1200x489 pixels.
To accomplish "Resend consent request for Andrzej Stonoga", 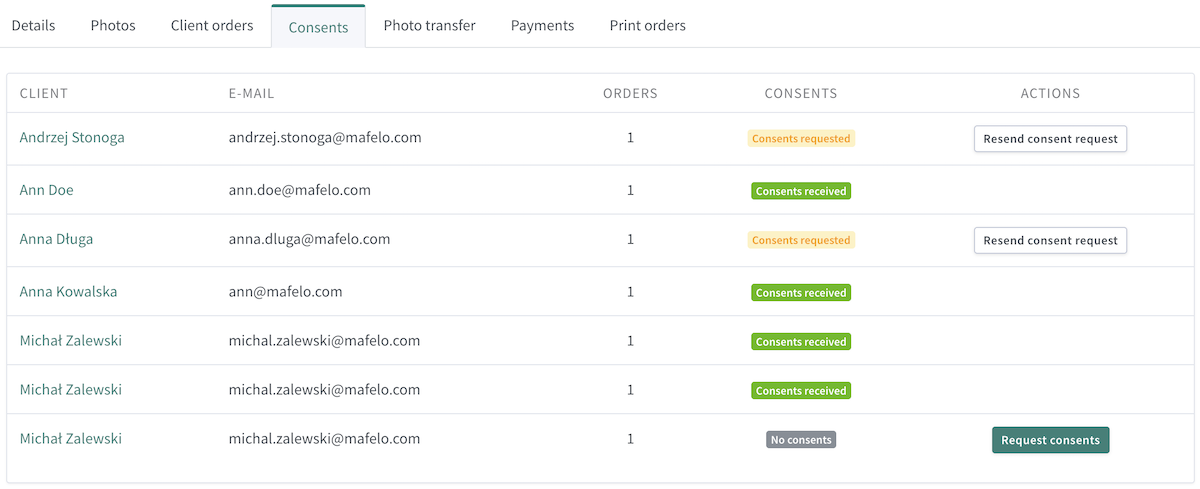I will 1050,139.
